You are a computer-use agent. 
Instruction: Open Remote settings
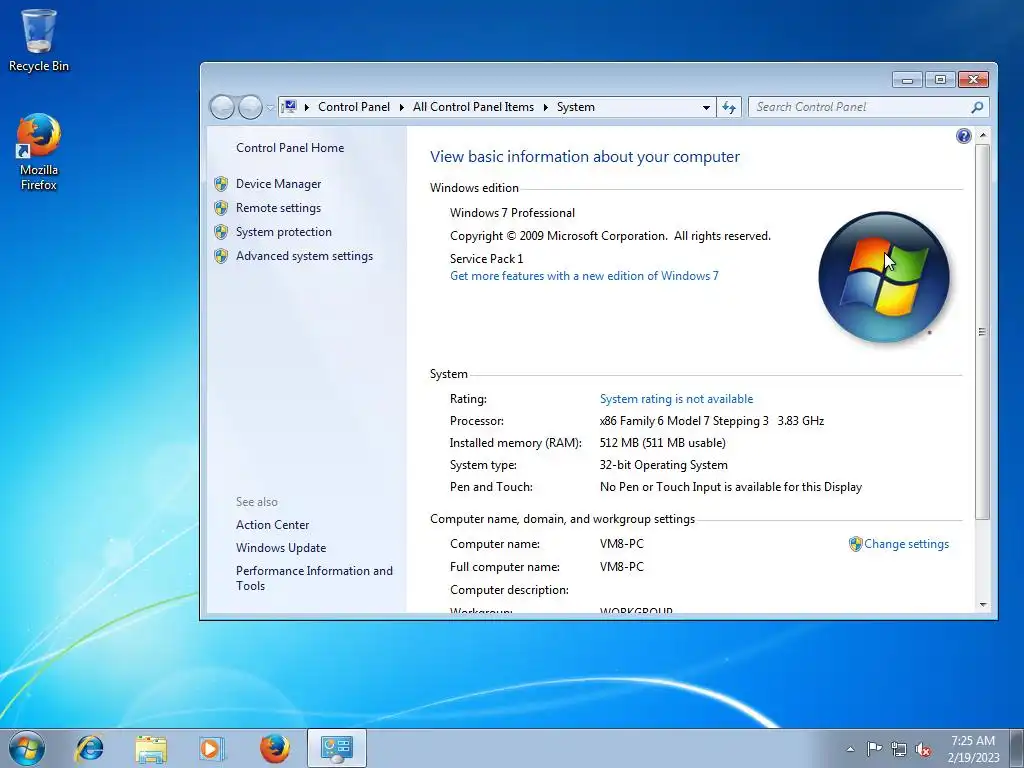click(278, 208)
